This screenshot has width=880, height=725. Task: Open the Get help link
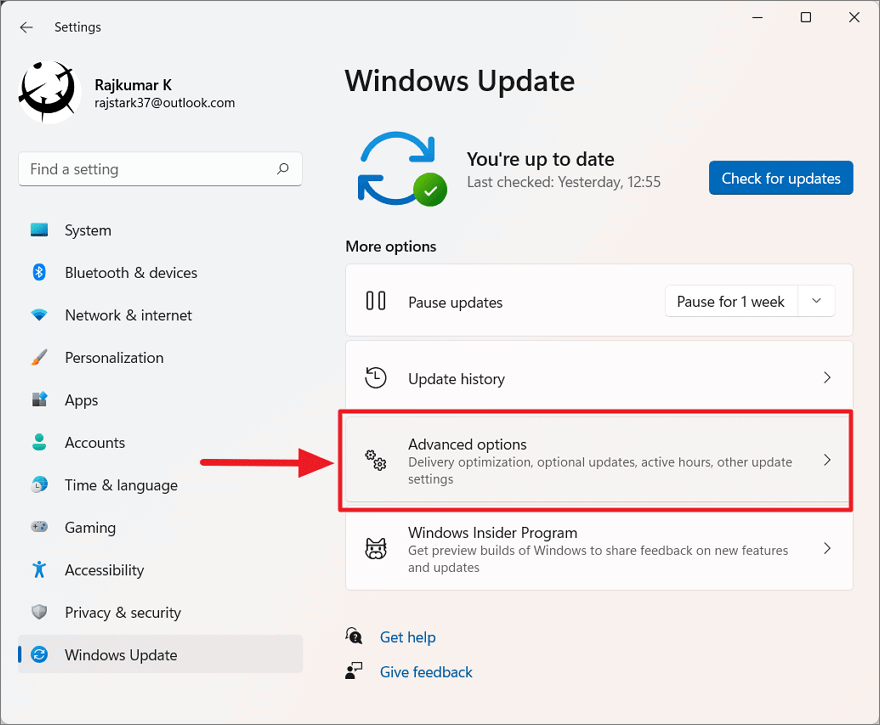point(407,637)
